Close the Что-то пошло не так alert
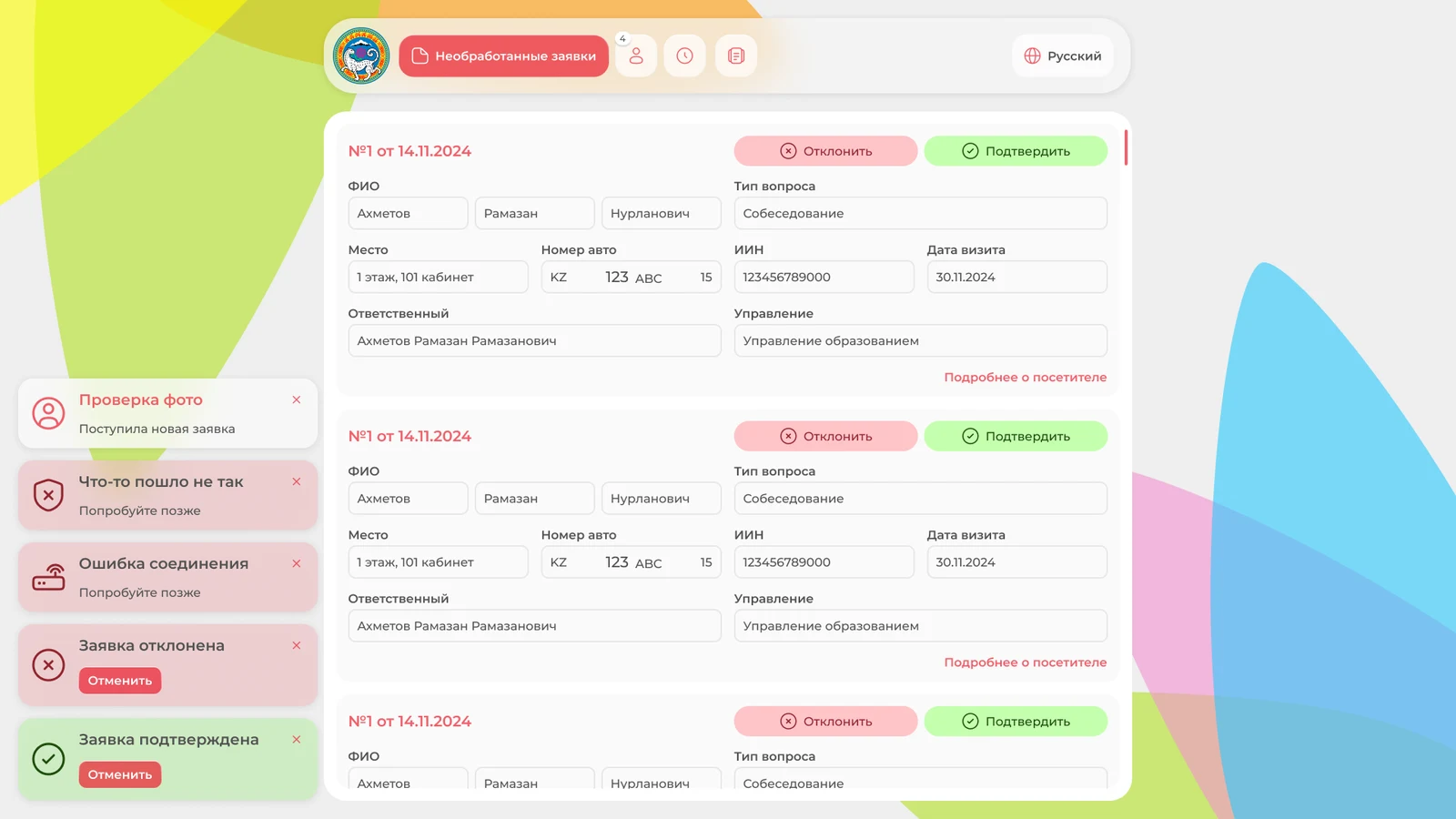1456x819 pixels. pyautogui.click(x=297, y=481)
